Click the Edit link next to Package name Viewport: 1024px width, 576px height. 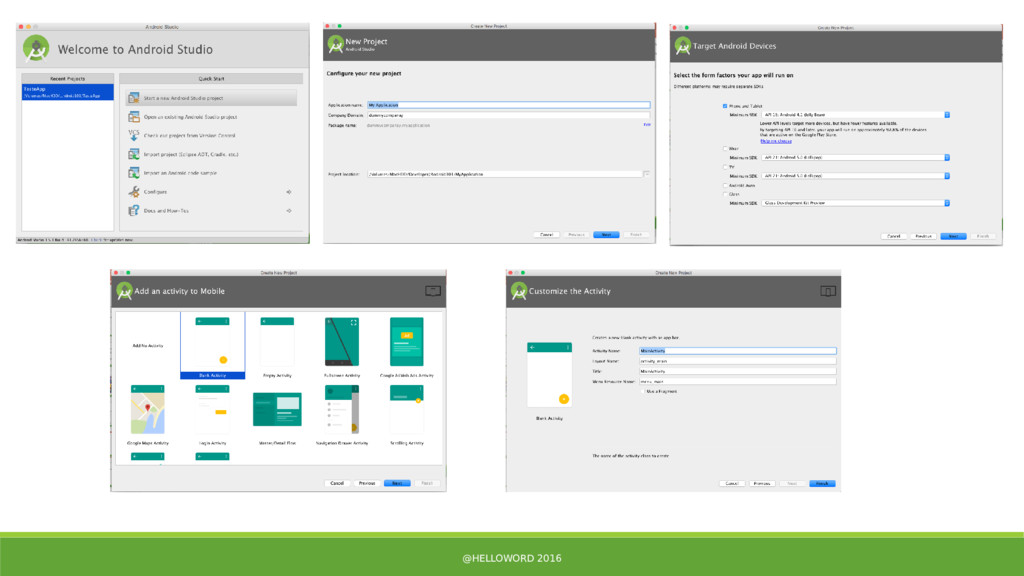click(647, 125)
